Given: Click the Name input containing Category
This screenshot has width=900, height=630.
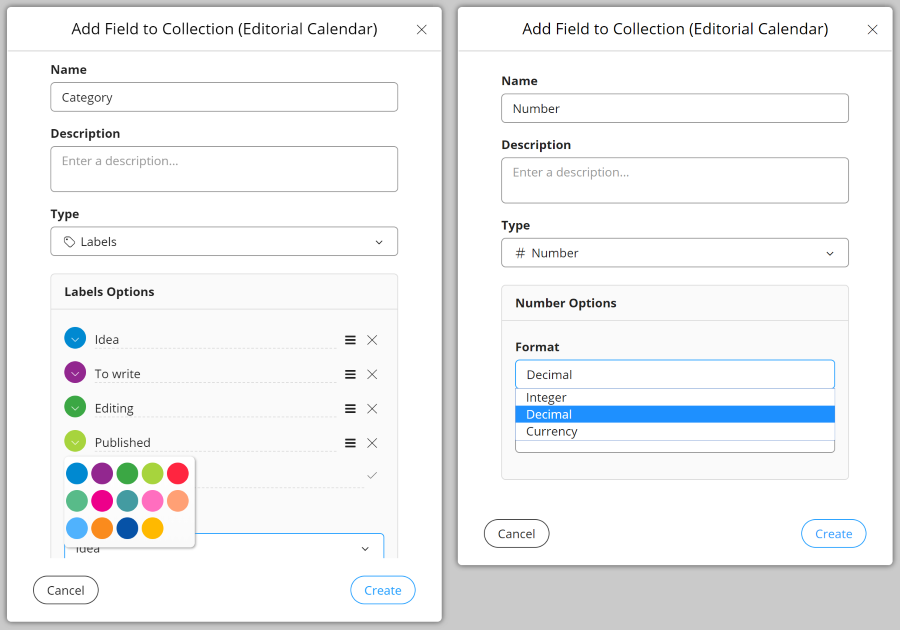Looking at the screenshot, I should (x=224, y=97).
